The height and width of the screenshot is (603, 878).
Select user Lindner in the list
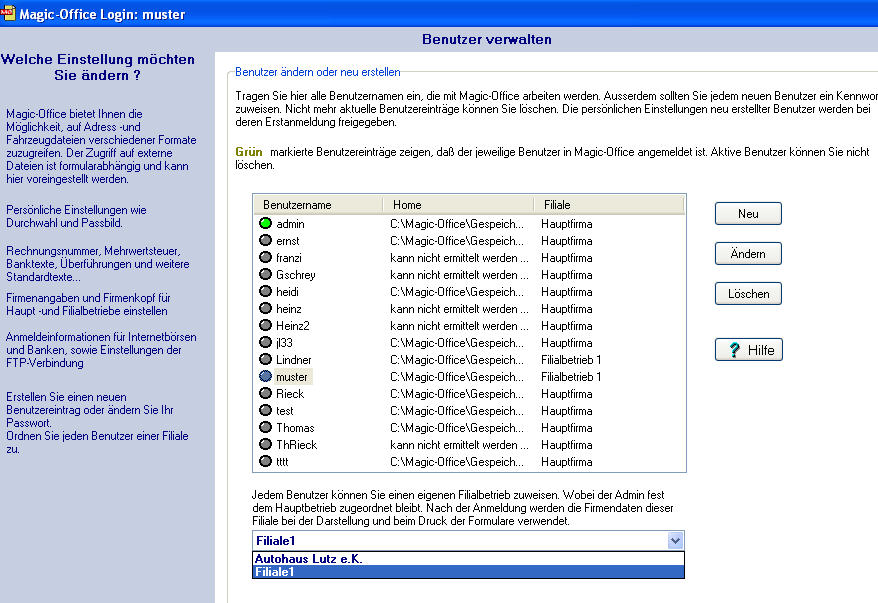tap(293, 359)
